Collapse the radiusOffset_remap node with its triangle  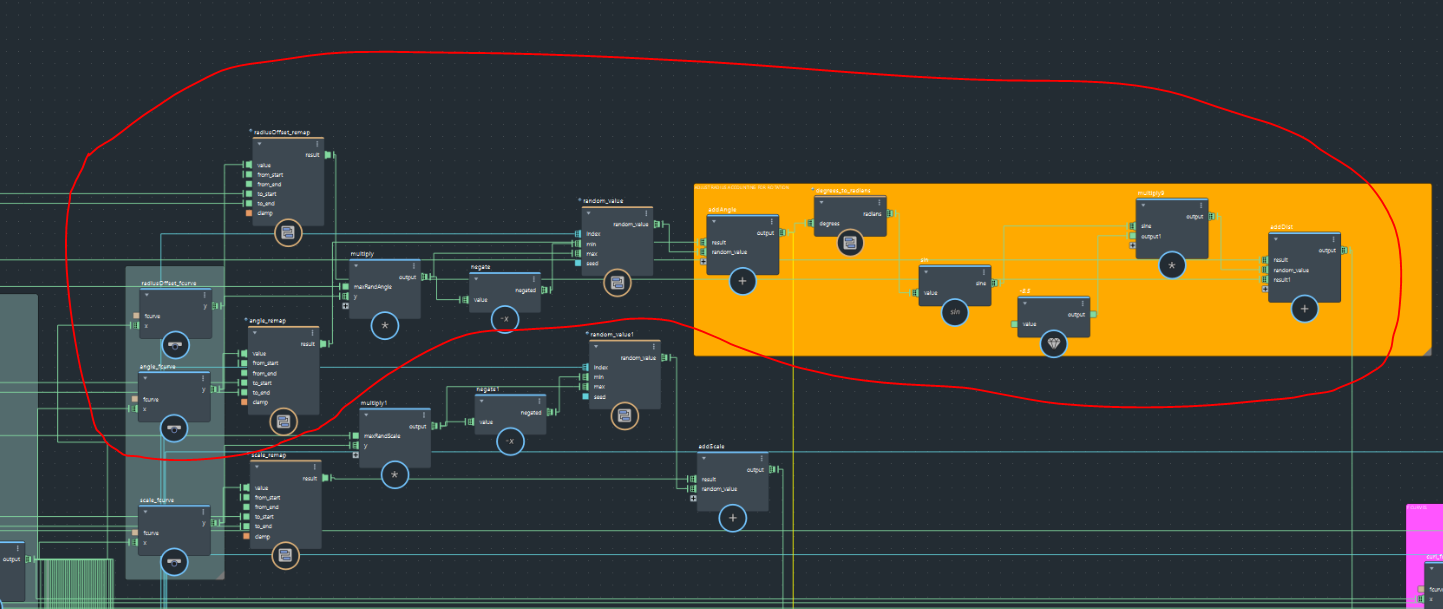coord(258,144)
